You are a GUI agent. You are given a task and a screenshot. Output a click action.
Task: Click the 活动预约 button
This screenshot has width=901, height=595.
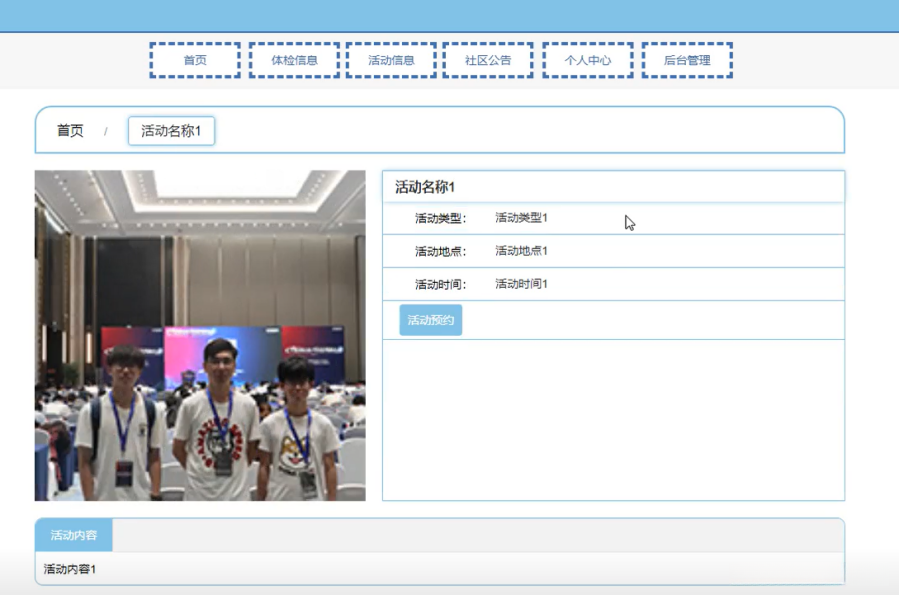pos(430,320)
